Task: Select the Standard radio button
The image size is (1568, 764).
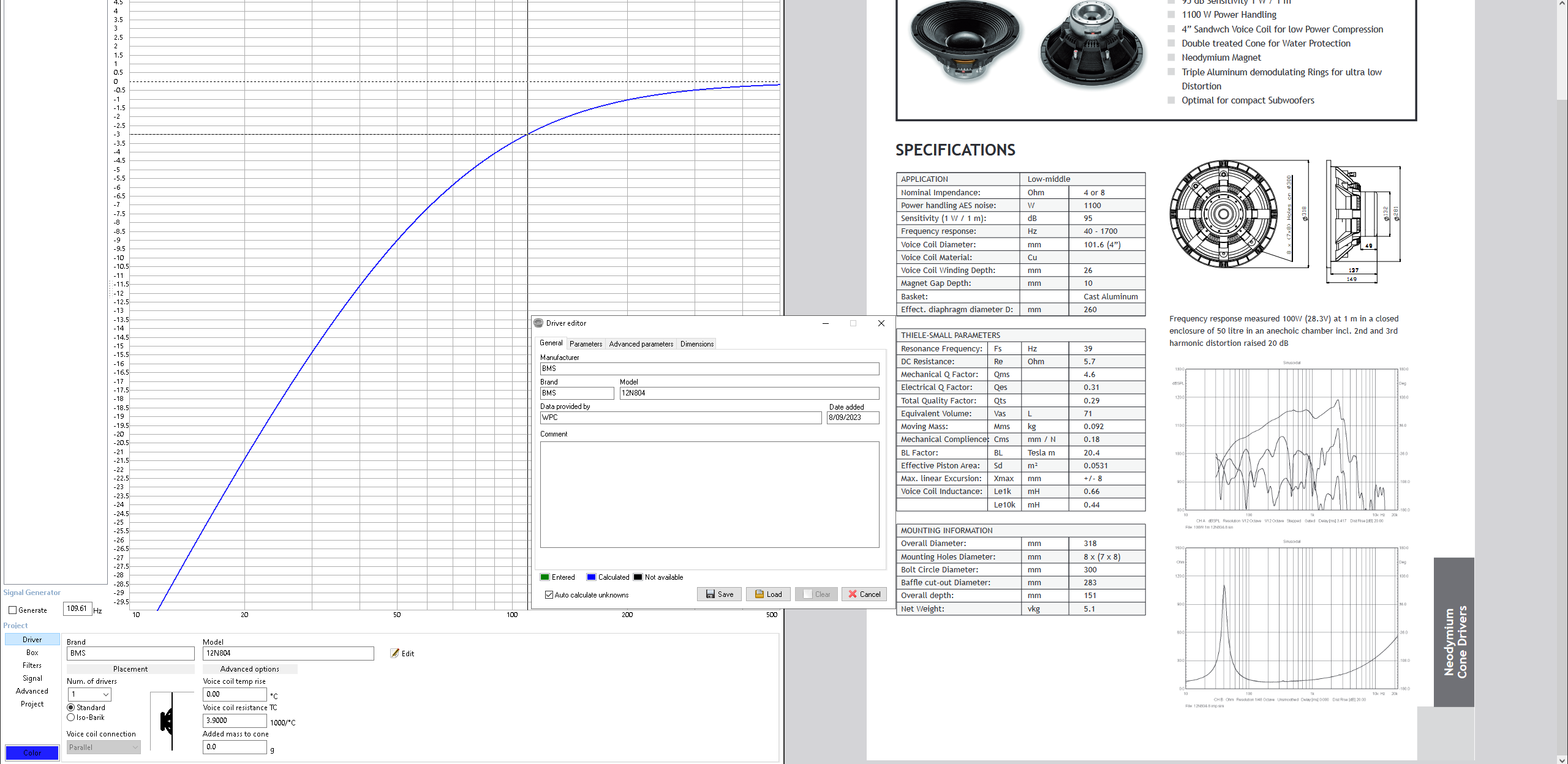Action: tap(70, 708)
